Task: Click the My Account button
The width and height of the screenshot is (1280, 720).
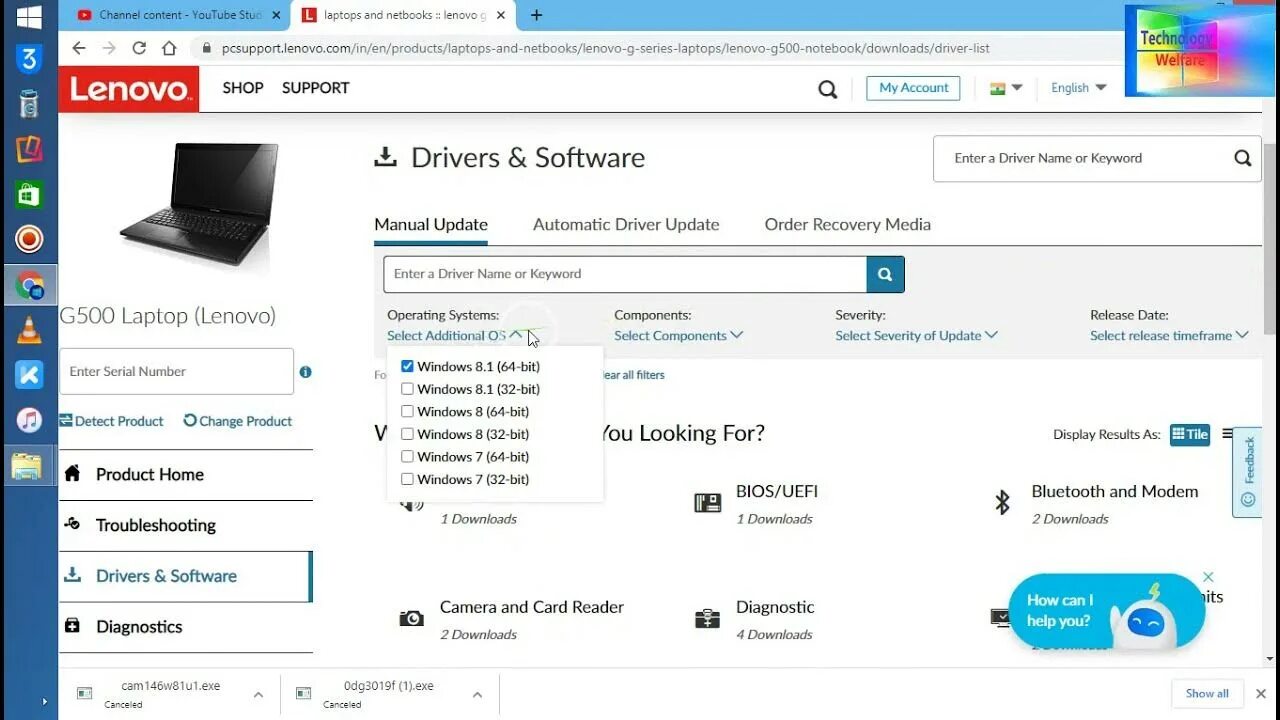Action: [x=912, y=88]
